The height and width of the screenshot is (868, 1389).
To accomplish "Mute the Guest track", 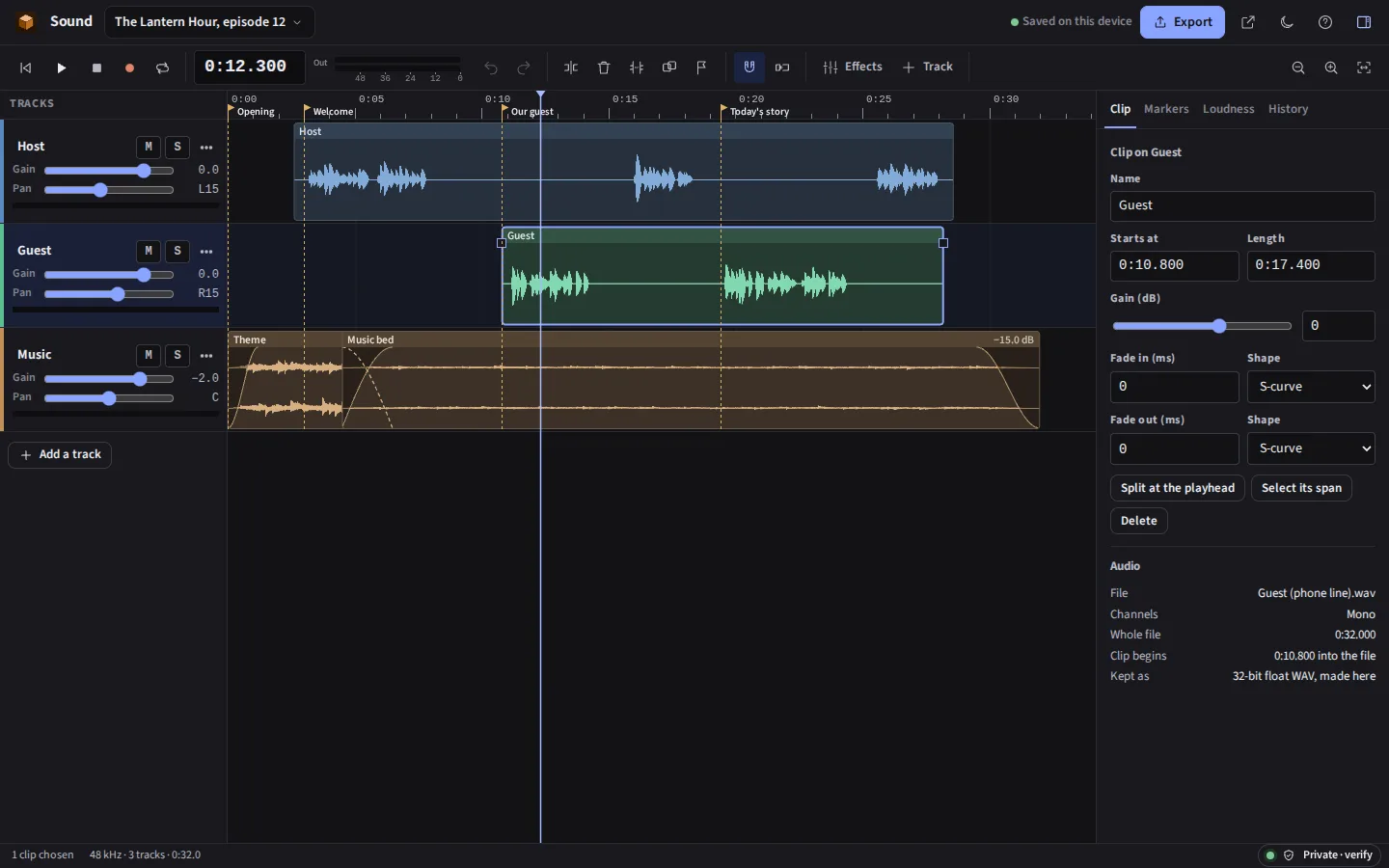I will click(x=148, y=251).
